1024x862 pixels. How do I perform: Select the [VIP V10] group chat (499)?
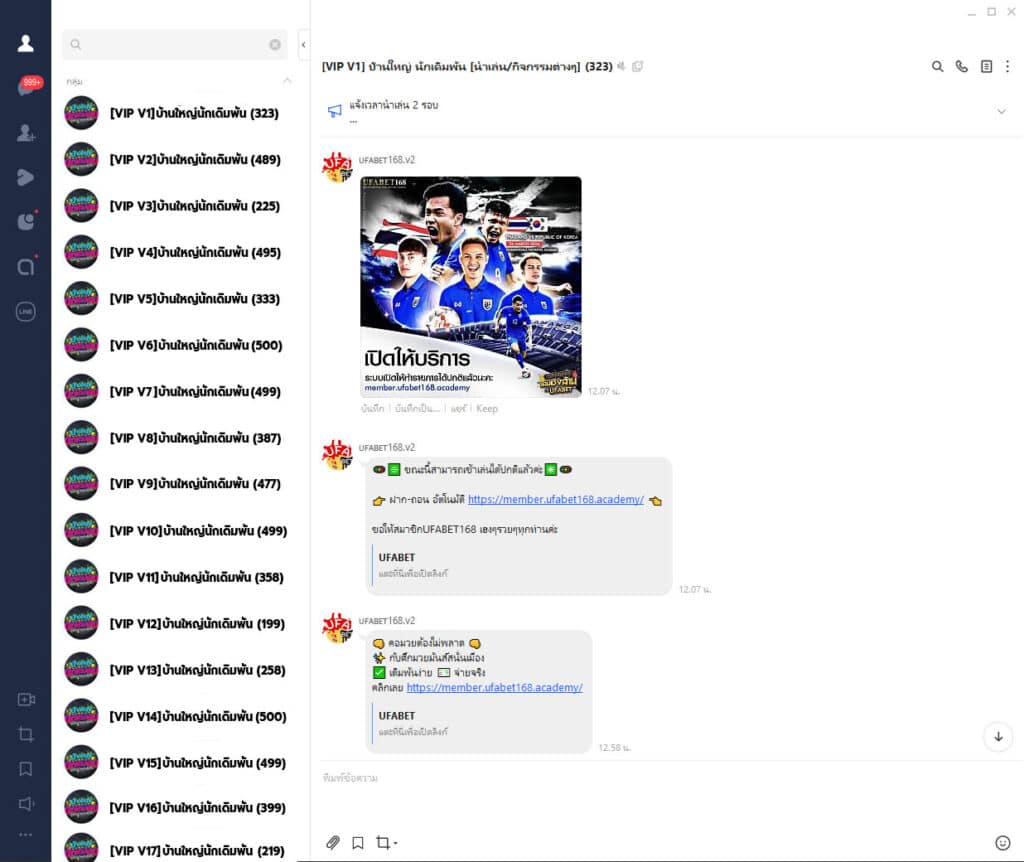coord(179,530)
